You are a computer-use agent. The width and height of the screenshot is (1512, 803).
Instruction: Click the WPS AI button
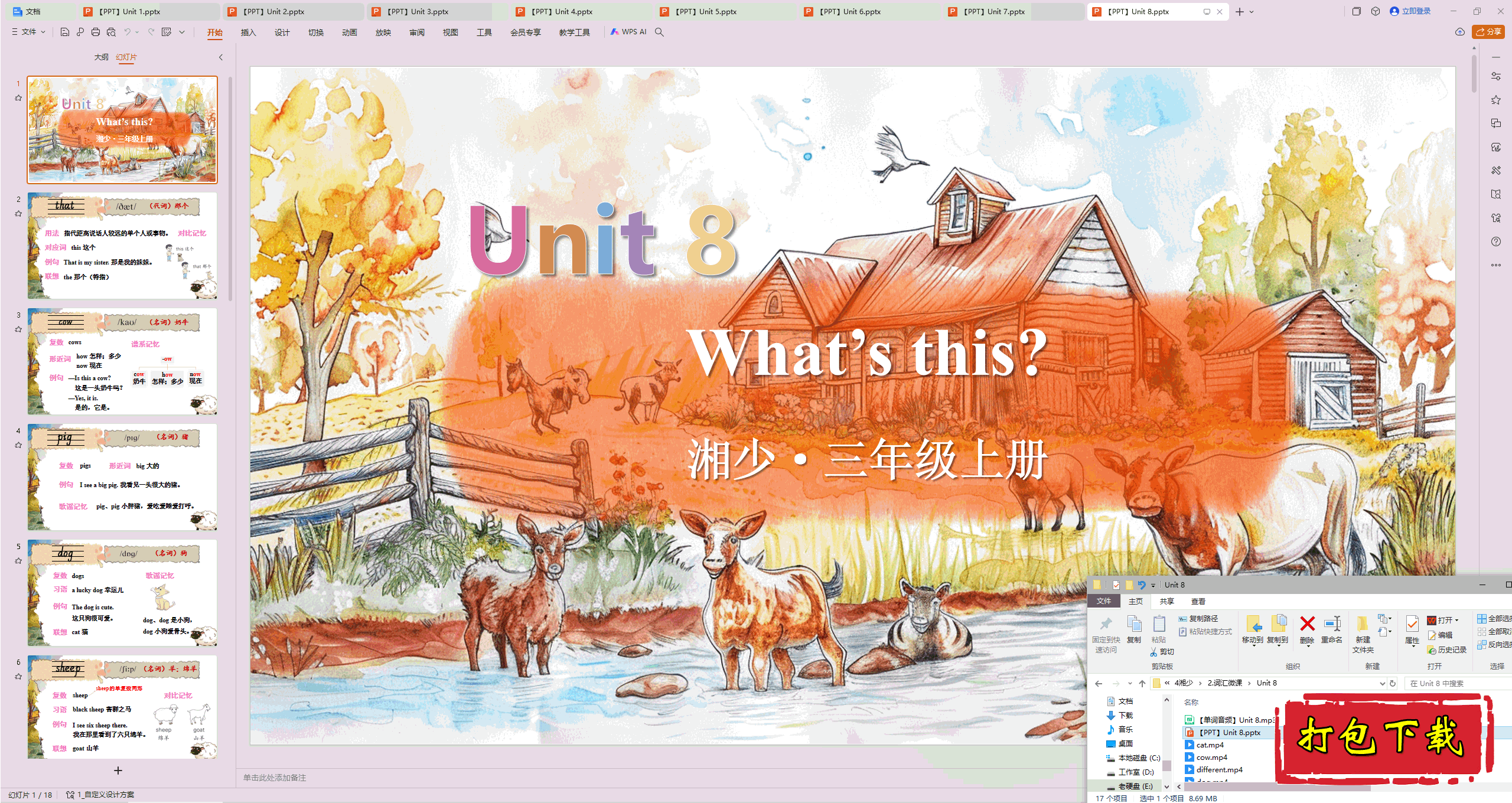pyautogui.click(x=628, y=32)
